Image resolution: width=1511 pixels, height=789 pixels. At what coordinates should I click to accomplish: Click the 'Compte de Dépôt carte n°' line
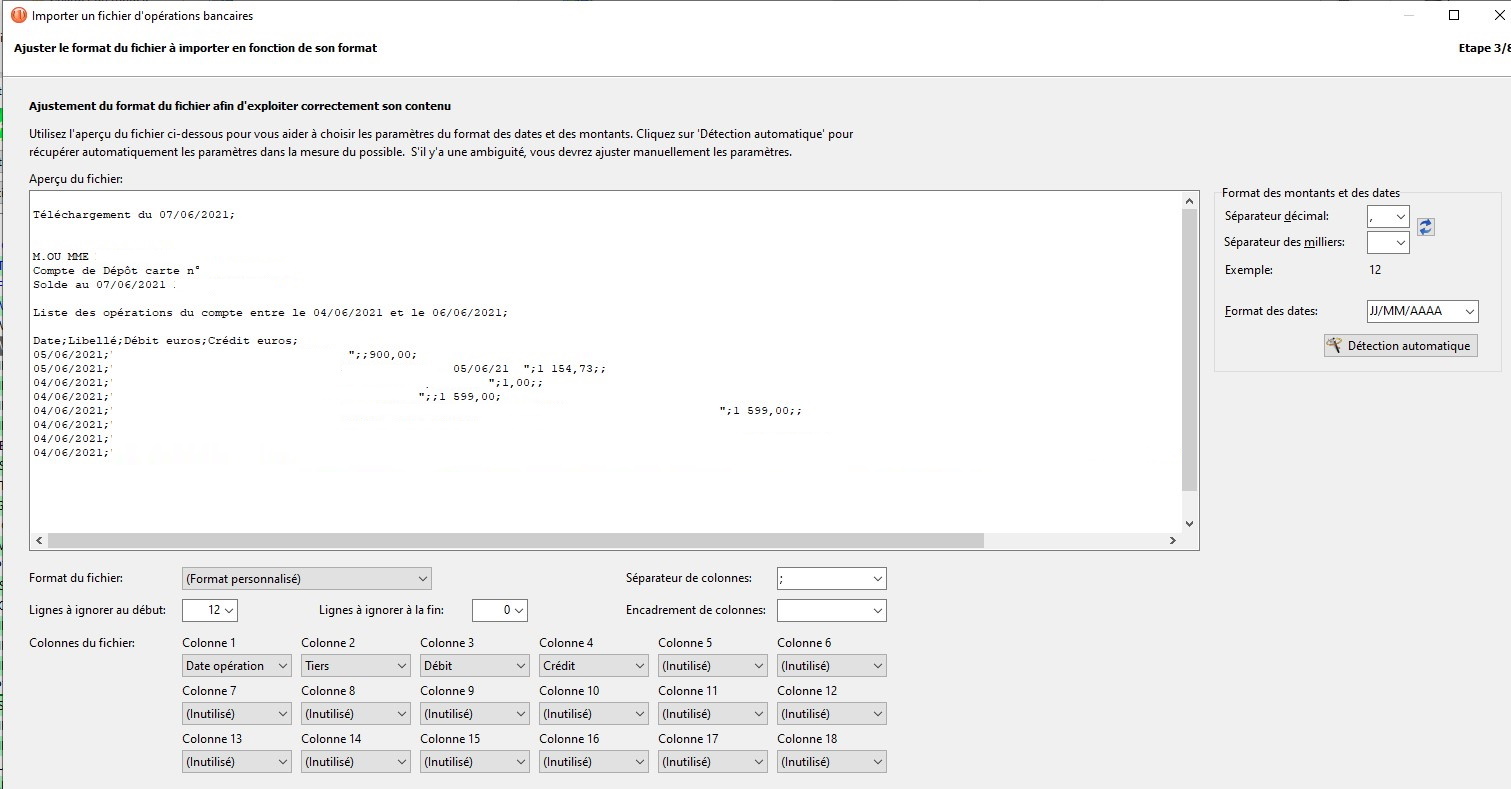[117, 271]
